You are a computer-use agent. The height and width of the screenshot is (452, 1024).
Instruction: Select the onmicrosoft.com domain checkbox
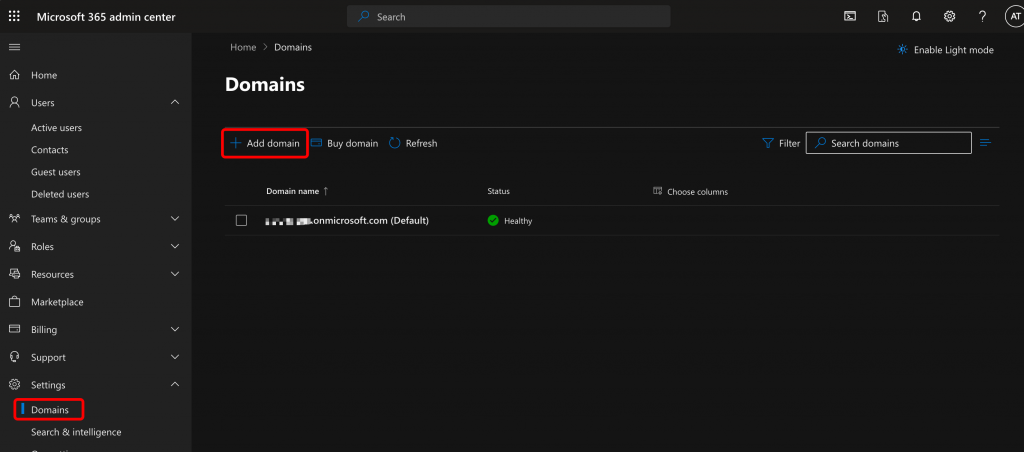point(241,220)
